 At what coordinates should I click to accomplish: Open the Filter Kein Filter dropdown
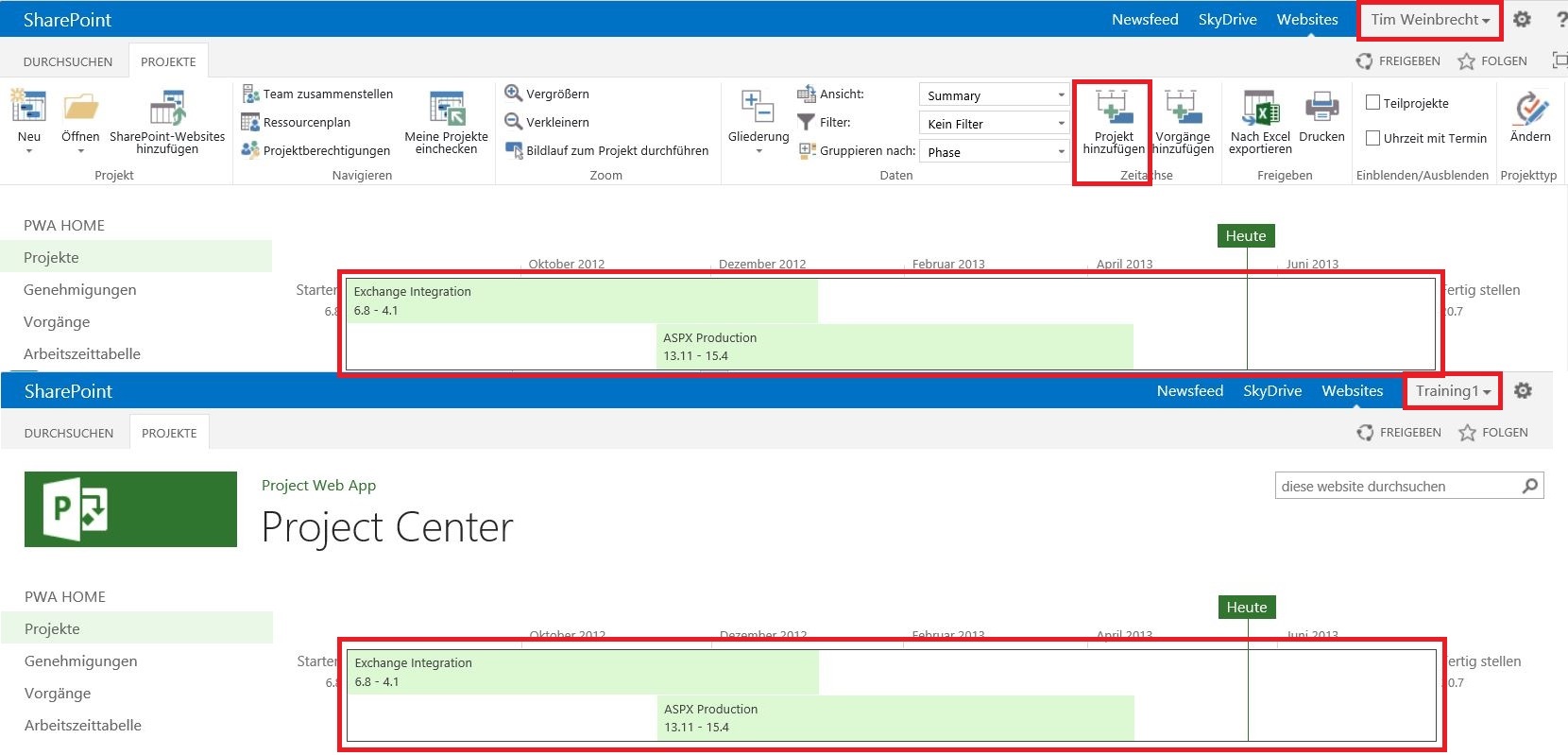[995, 123]
